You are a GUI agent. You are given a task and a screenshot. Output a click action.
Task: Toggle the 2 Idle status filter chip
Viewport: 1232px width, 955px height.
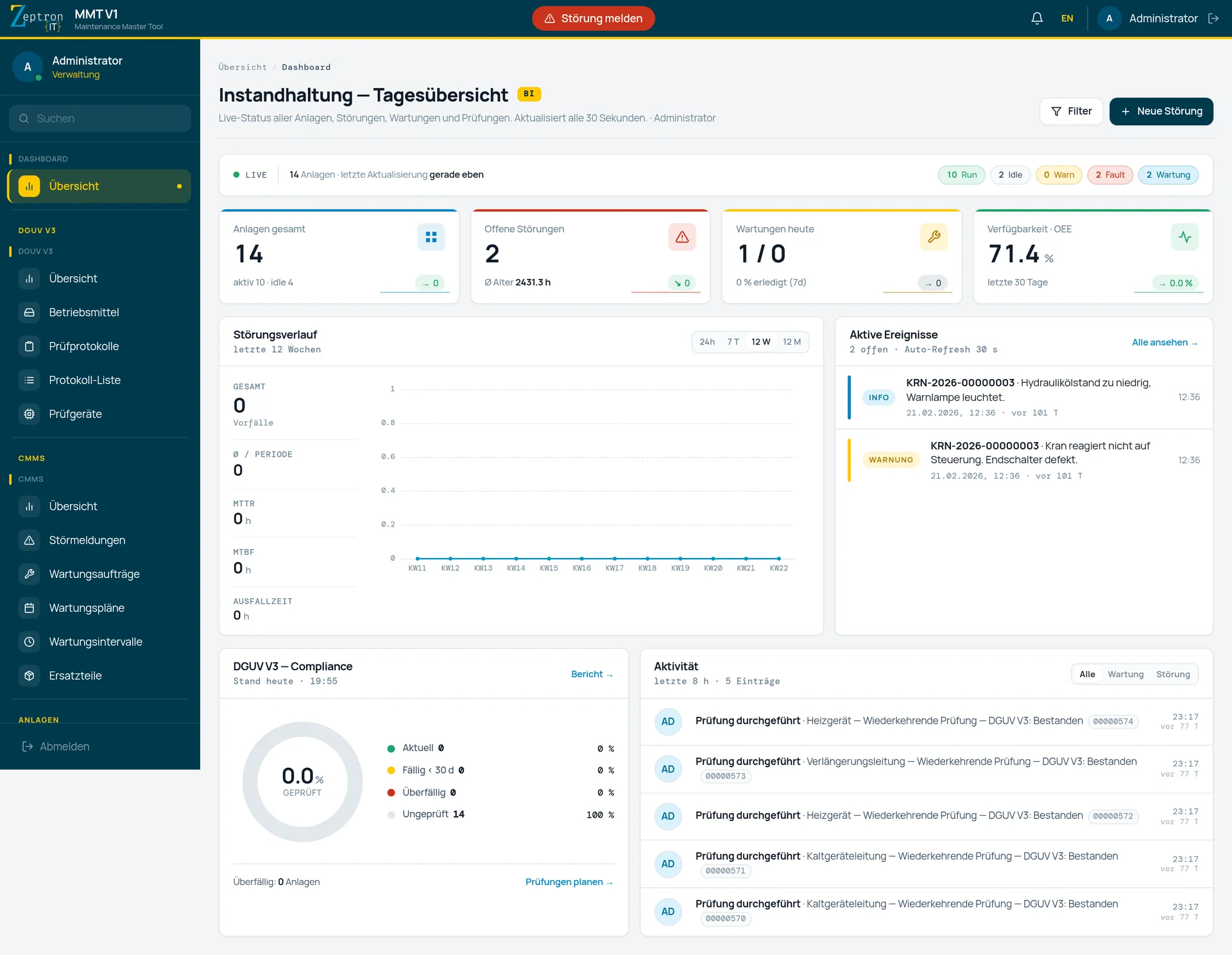[1011, 175]
